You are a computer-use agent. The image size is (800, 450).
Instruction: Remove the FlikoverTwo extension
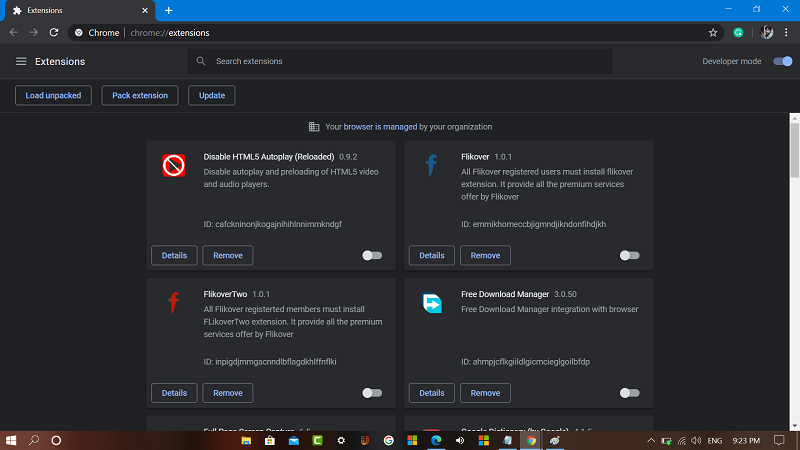(228, 393)
